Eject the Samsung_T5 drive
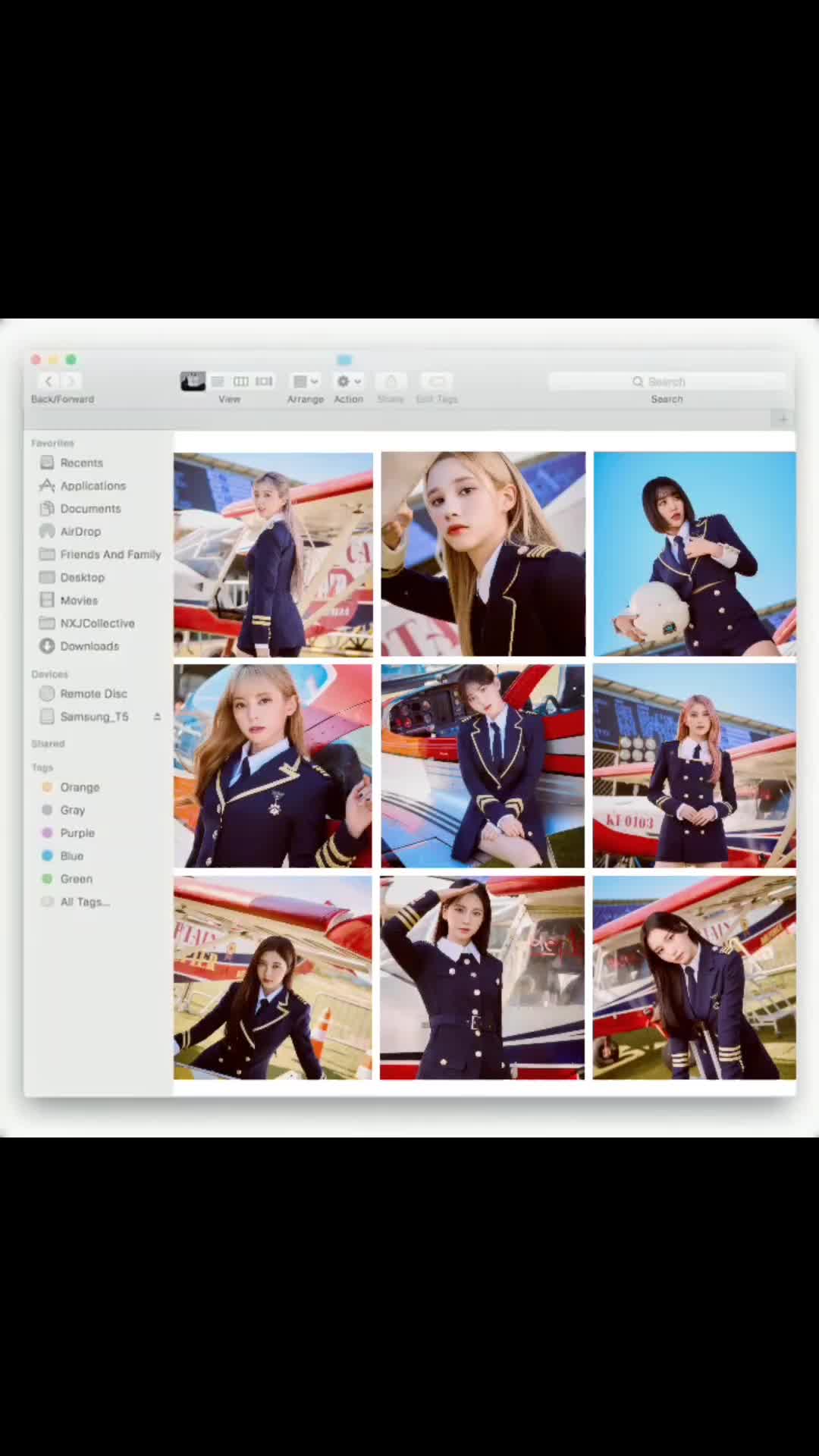The image size is (819, 1456). (157, 717)
